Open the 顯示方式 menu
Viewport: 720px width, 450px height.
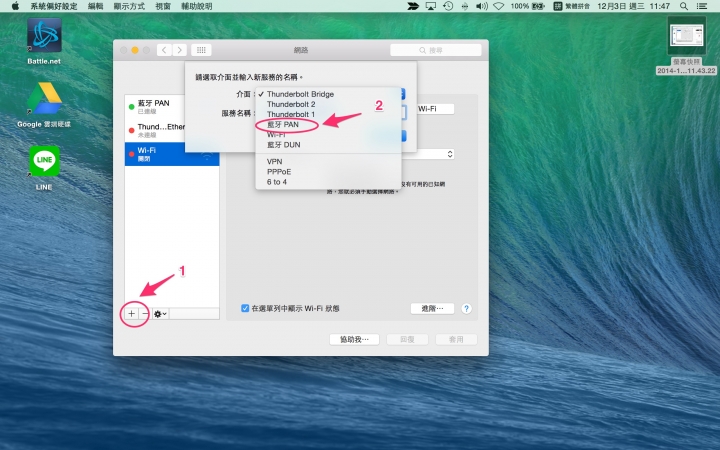click(x=129, y=6)
